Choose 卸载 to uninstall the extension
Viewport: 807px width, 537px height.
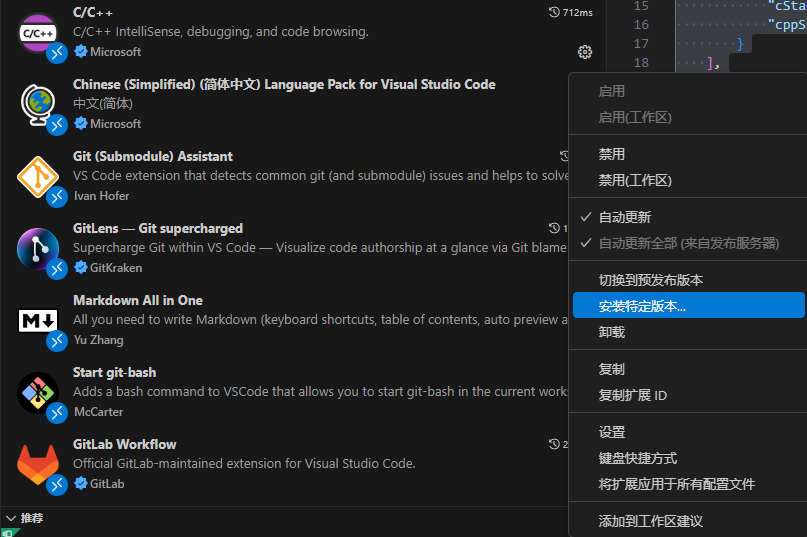click(688, 332)
